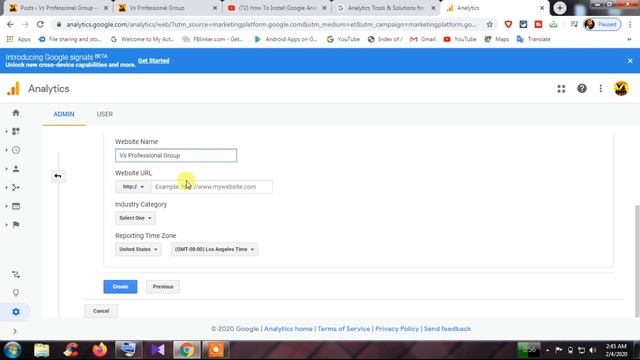Open the United States country dropdown

click(138, 249)
